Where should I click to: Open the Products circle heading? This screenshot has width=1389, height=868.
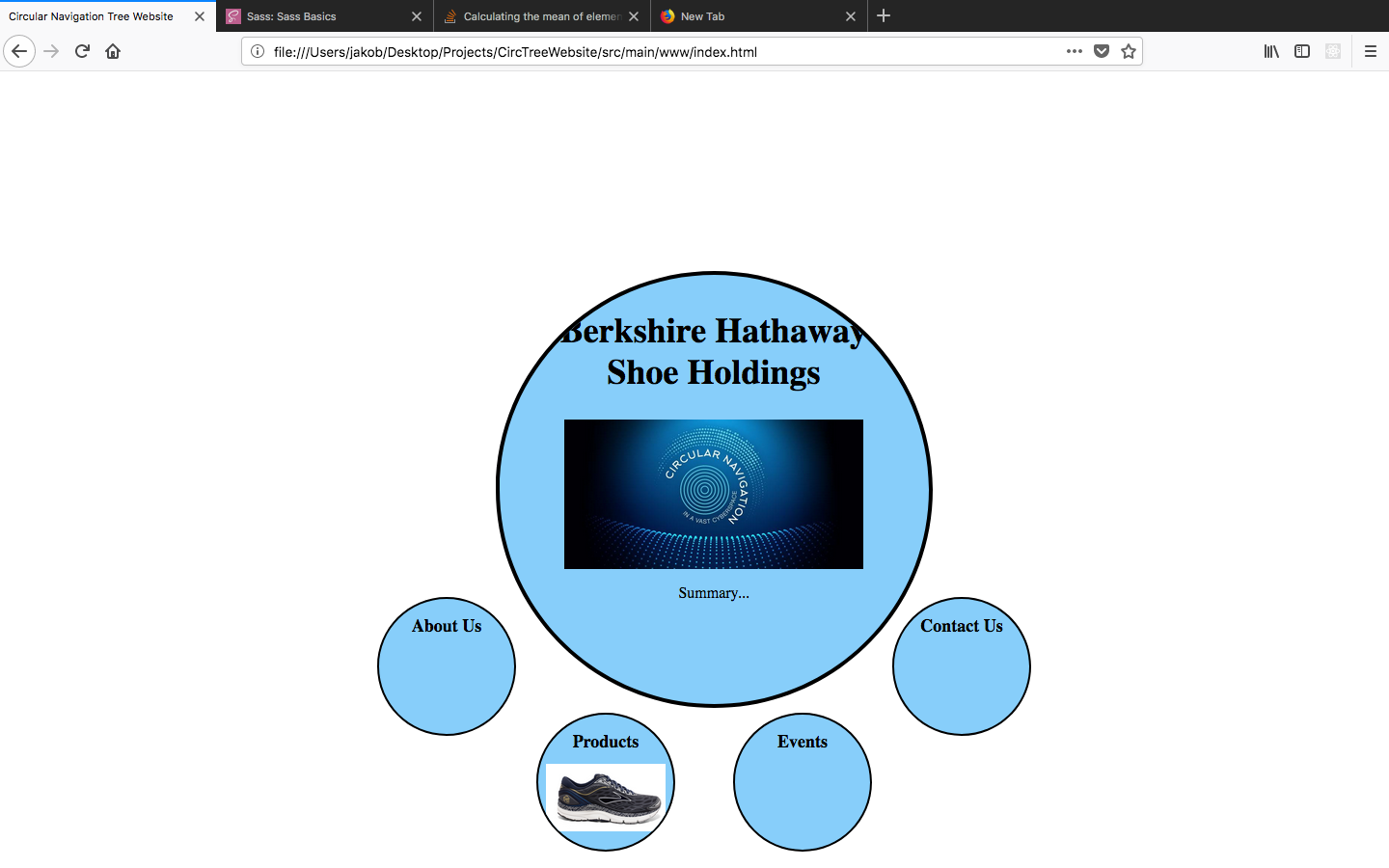click(x=606, y=742)
